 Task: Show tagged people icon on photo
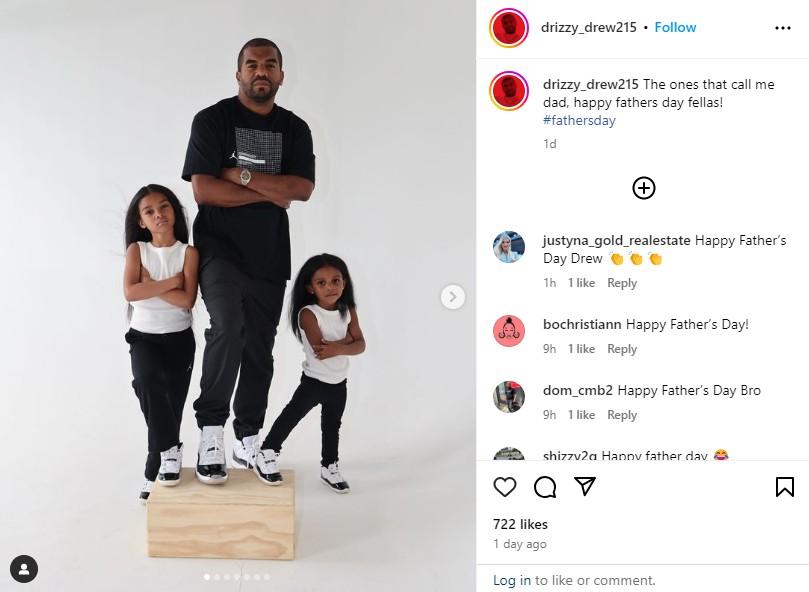click(x=24, y=569)
